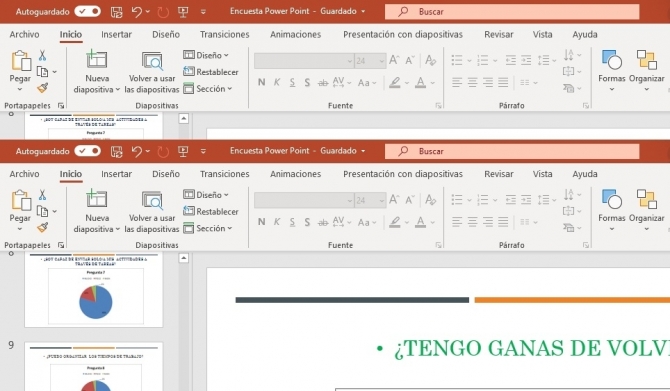This screenshot has width=670, height=391.
Task: Toggle italic K button in upper window
Action: [277, 82]
